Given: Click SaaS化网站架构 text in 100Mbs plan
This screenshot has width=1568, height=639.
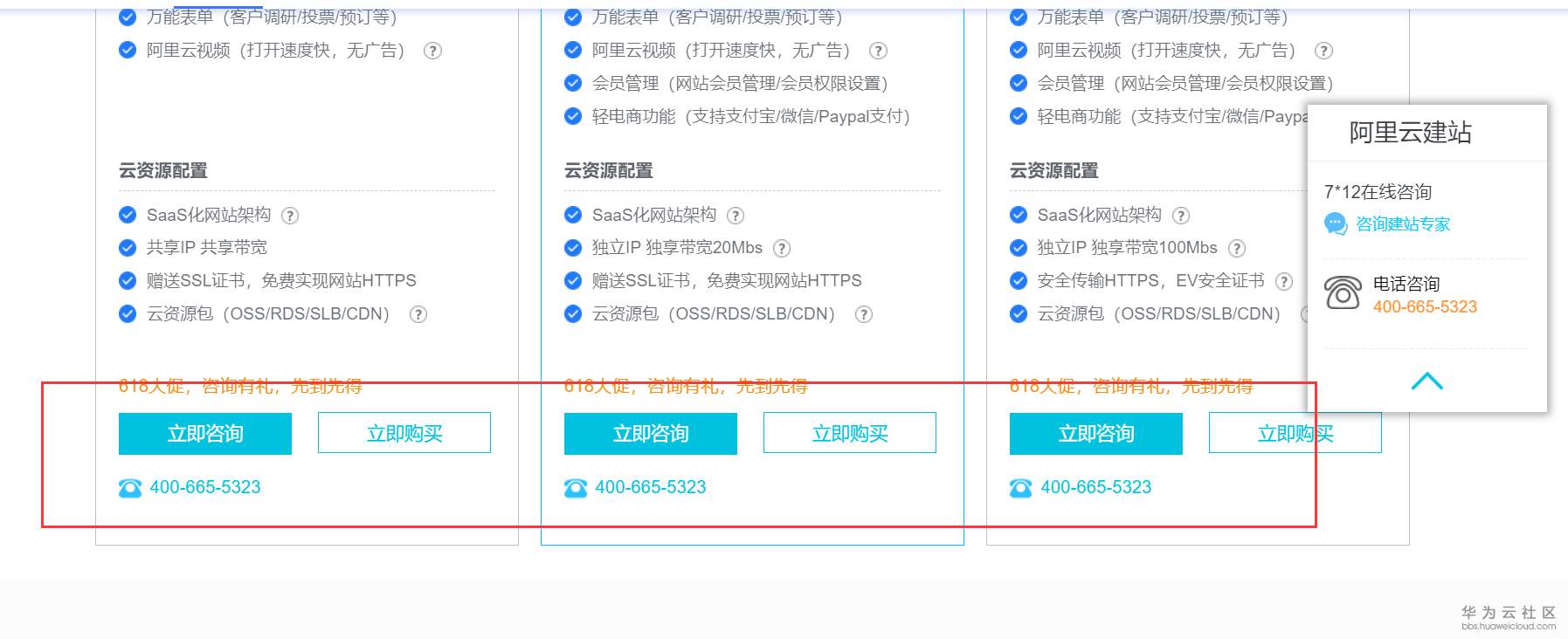Looking at the screenshot, I should (1100, 215).
